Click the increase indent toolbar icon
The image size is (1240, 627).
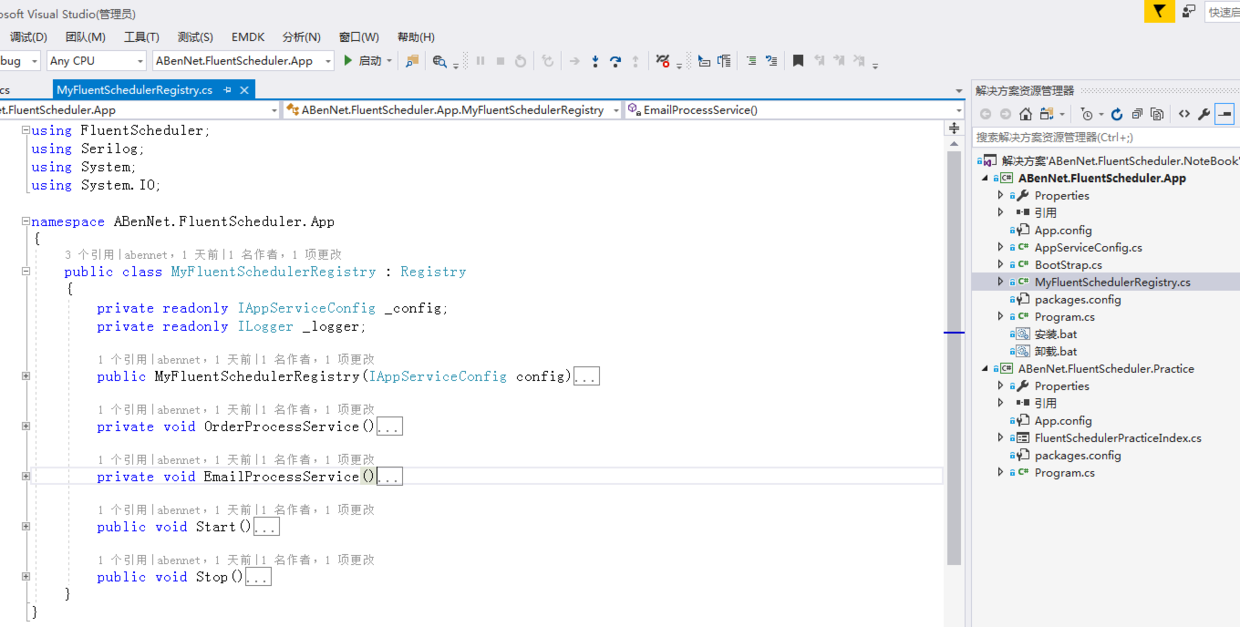pos(771,61)
